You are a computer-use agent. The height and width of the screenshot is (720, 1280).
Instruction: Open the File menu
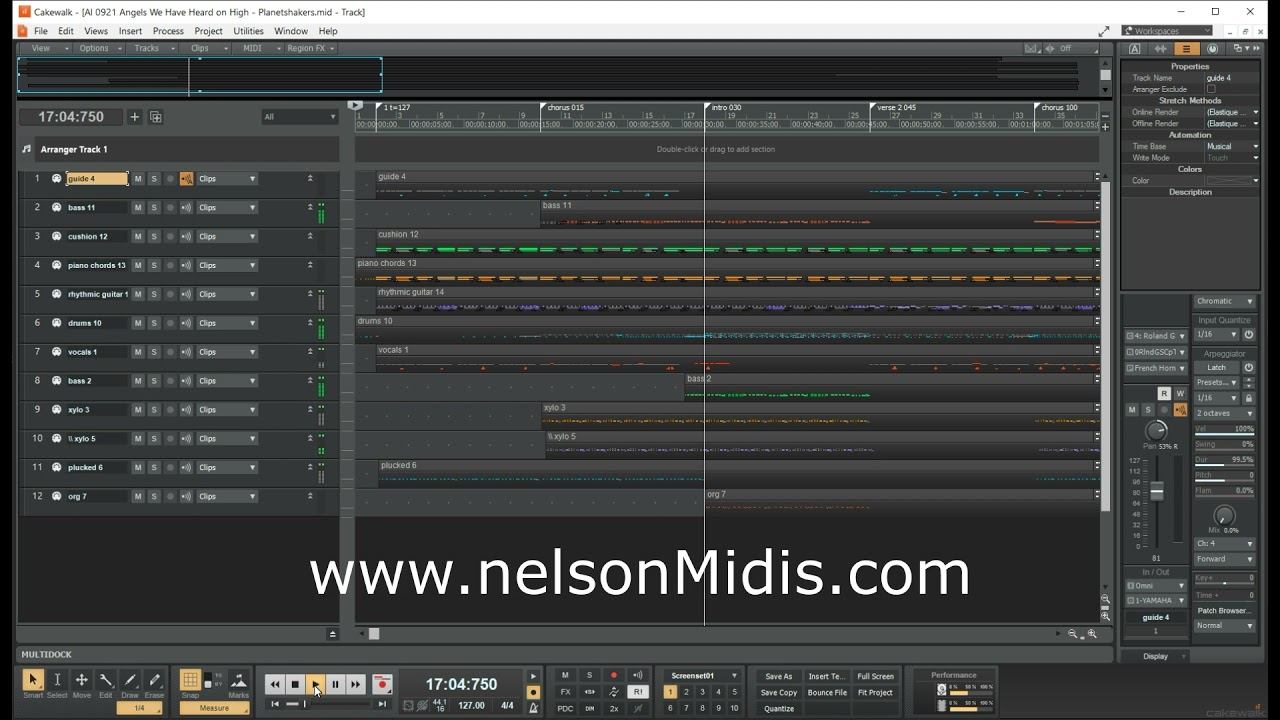pos(41,31)
